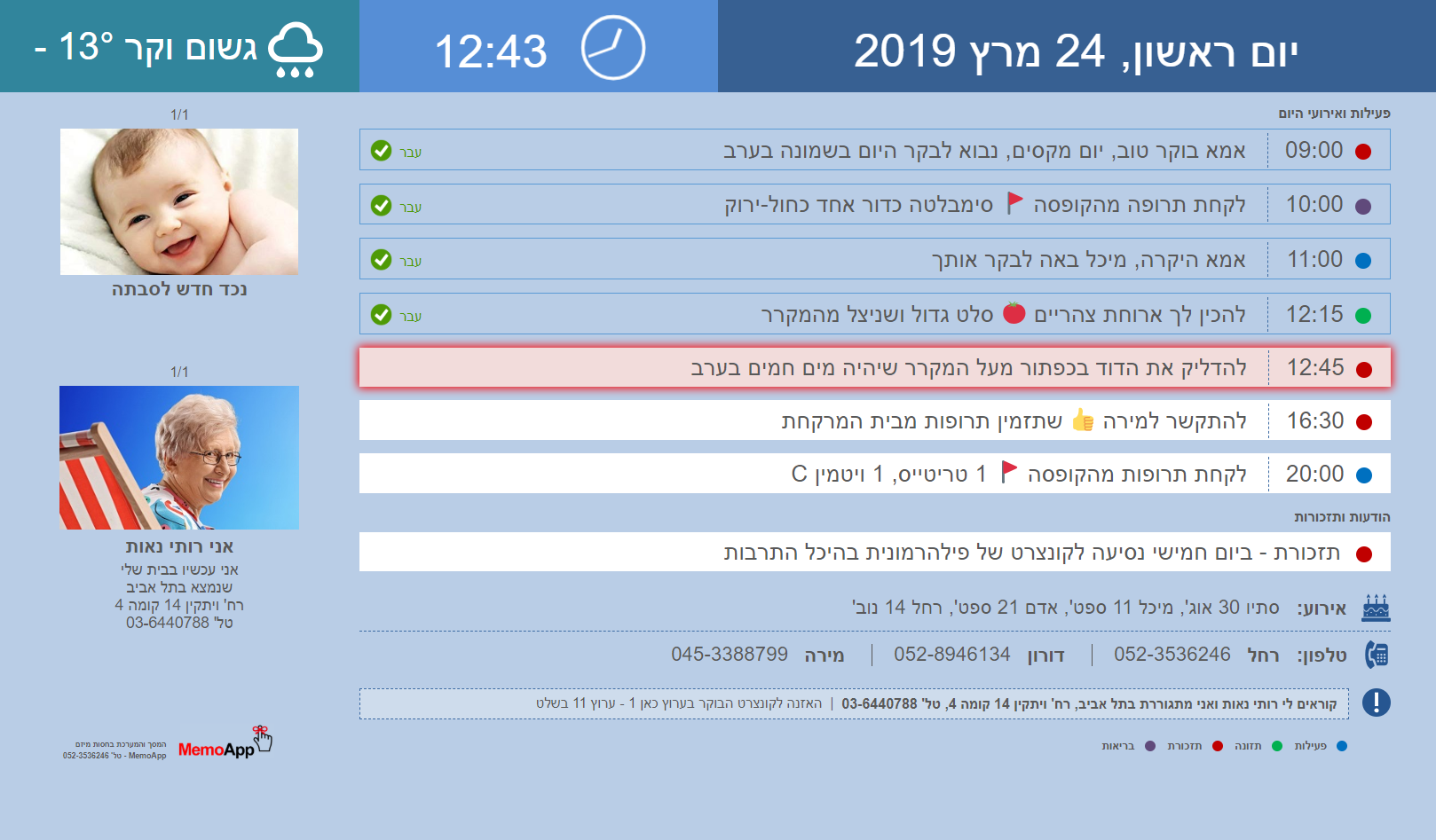Click the green תזונה legend dot

point(1277,746)
